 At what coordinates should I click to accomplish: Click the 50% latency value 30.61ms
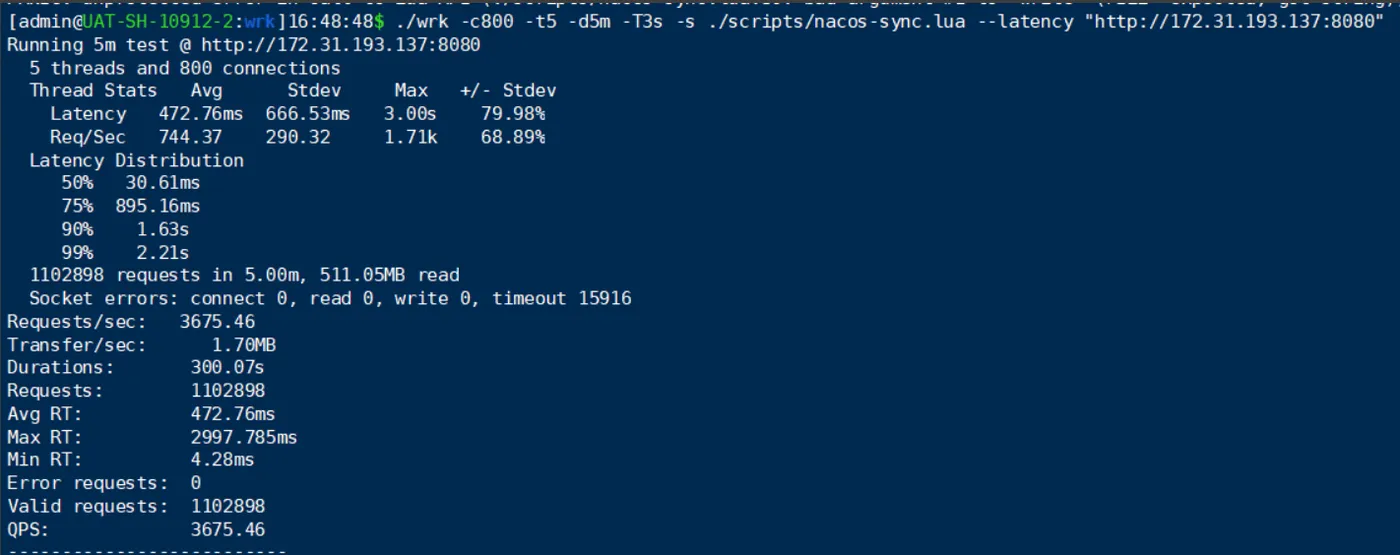coord(162,183)
